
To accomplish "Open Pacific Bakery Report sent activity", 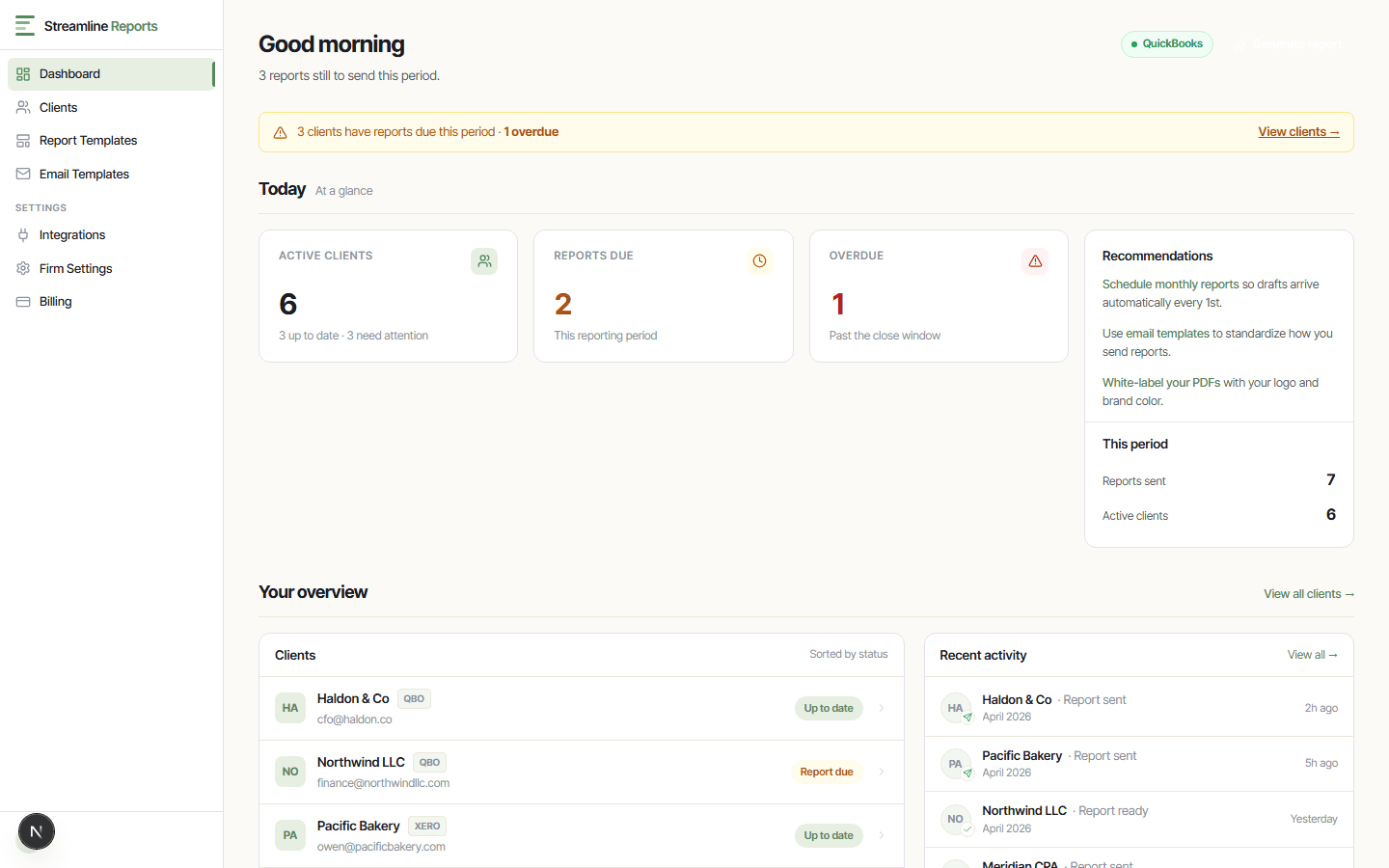I will tap(1139, 765).
